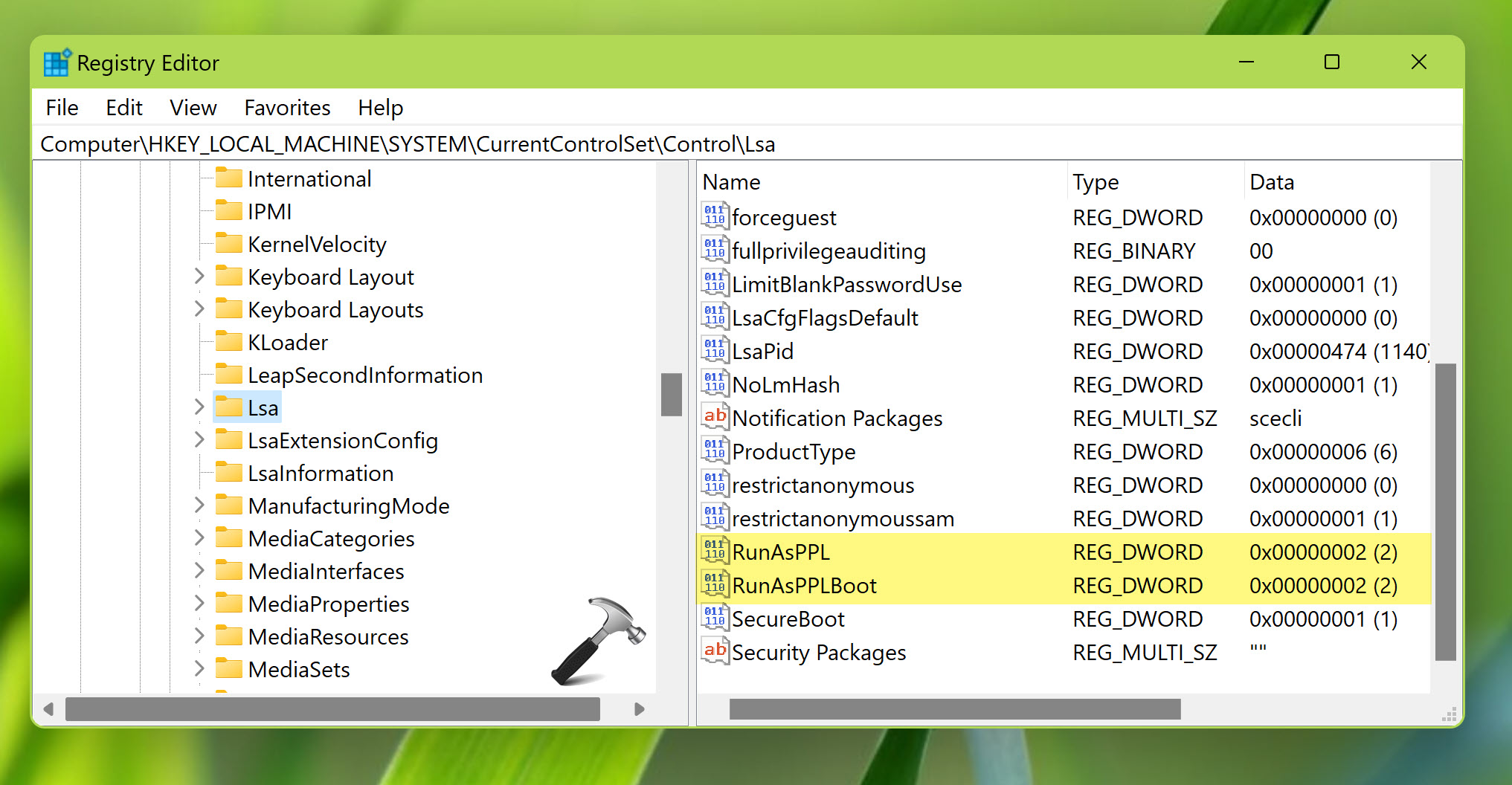Click the RunAsPPL DWORD value icon
Screen dimensions: 1512x785
coord(714,551)
